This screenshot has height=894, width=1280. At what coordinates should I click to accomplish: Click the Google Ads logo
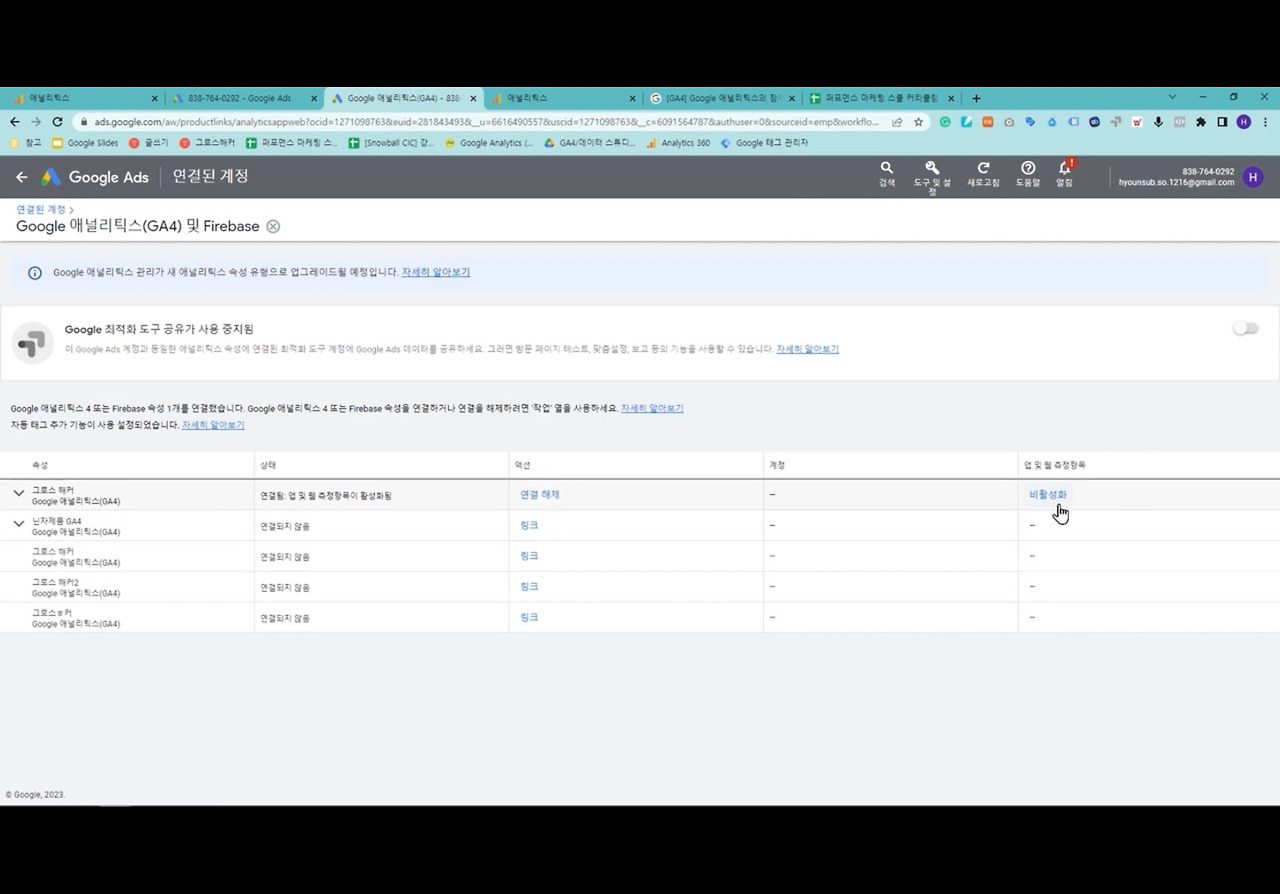click(95, 177)
